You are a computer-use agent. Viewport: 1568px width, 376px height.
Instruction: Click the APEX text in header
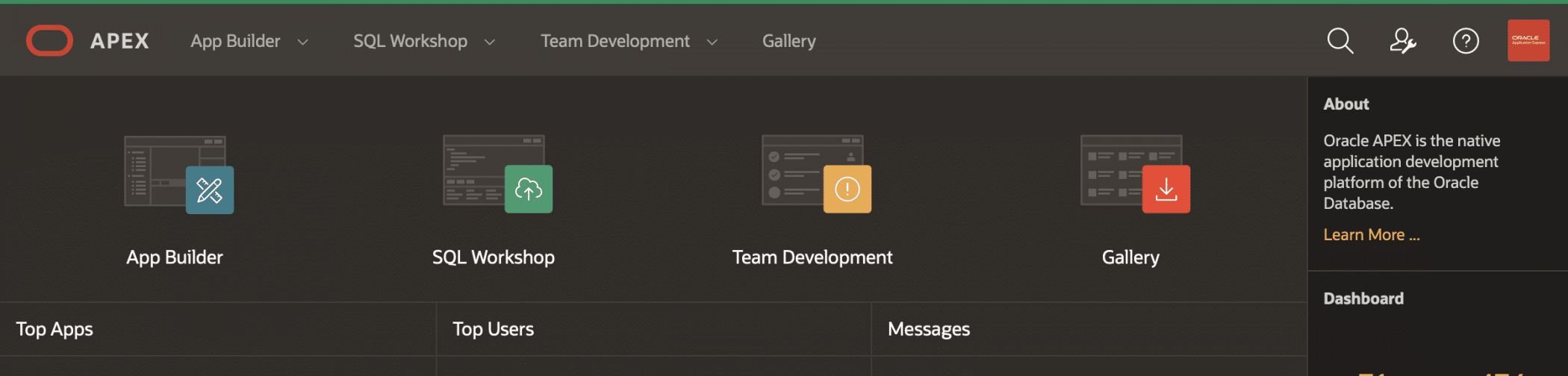point(119,41)
